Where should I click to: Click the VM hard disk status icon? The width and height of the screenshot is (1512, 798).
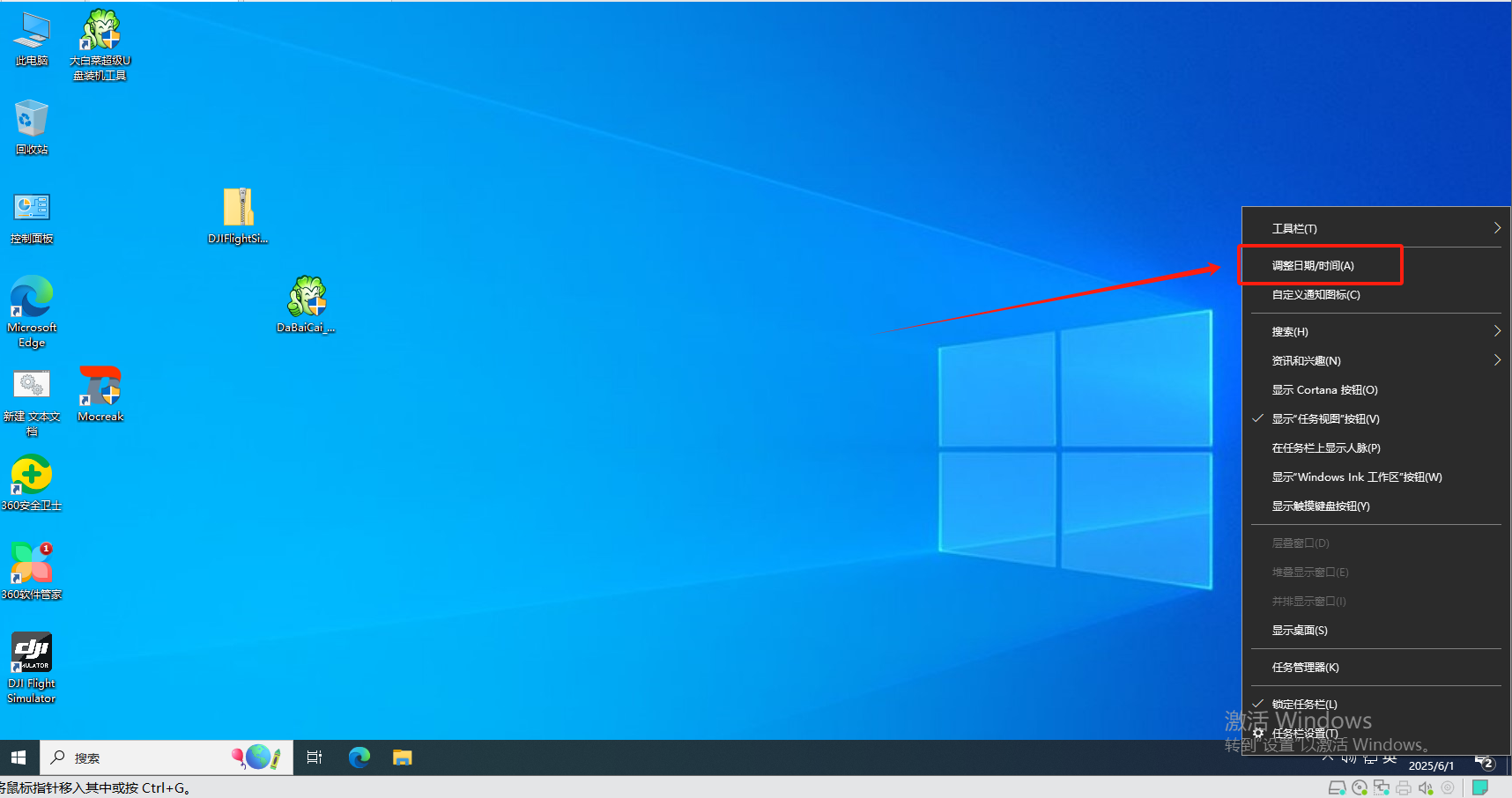pos(1337,787)
